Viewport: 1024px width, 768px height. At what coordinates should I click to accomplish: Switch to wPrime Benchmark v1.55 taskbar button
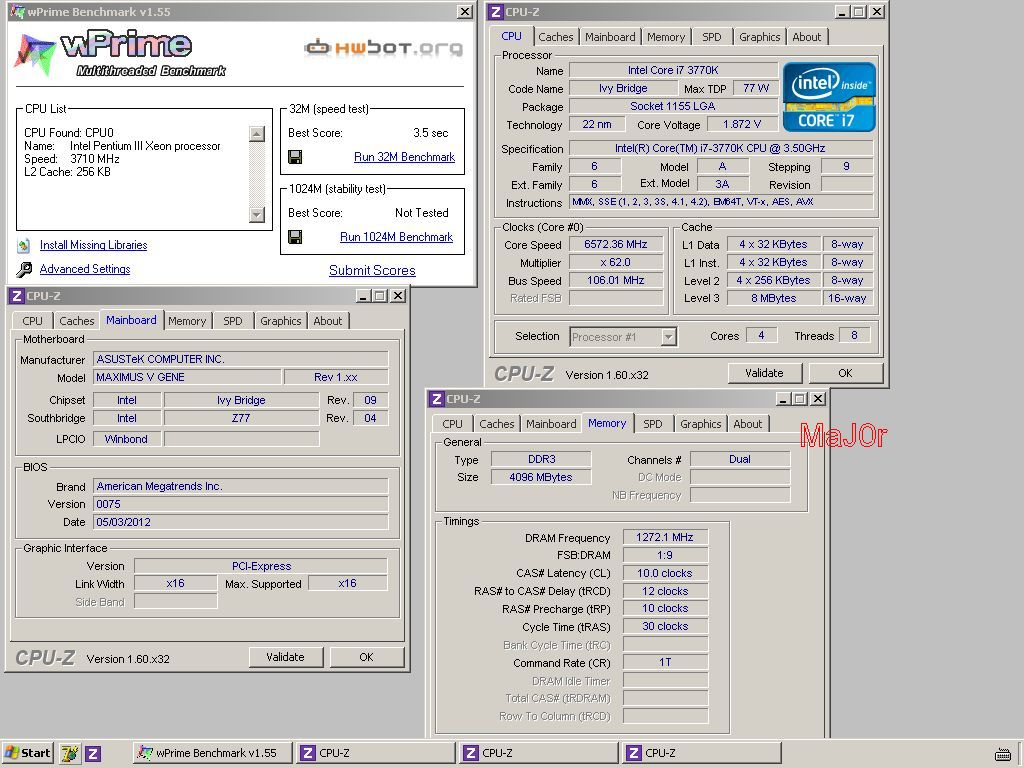(x=212, y=753)
